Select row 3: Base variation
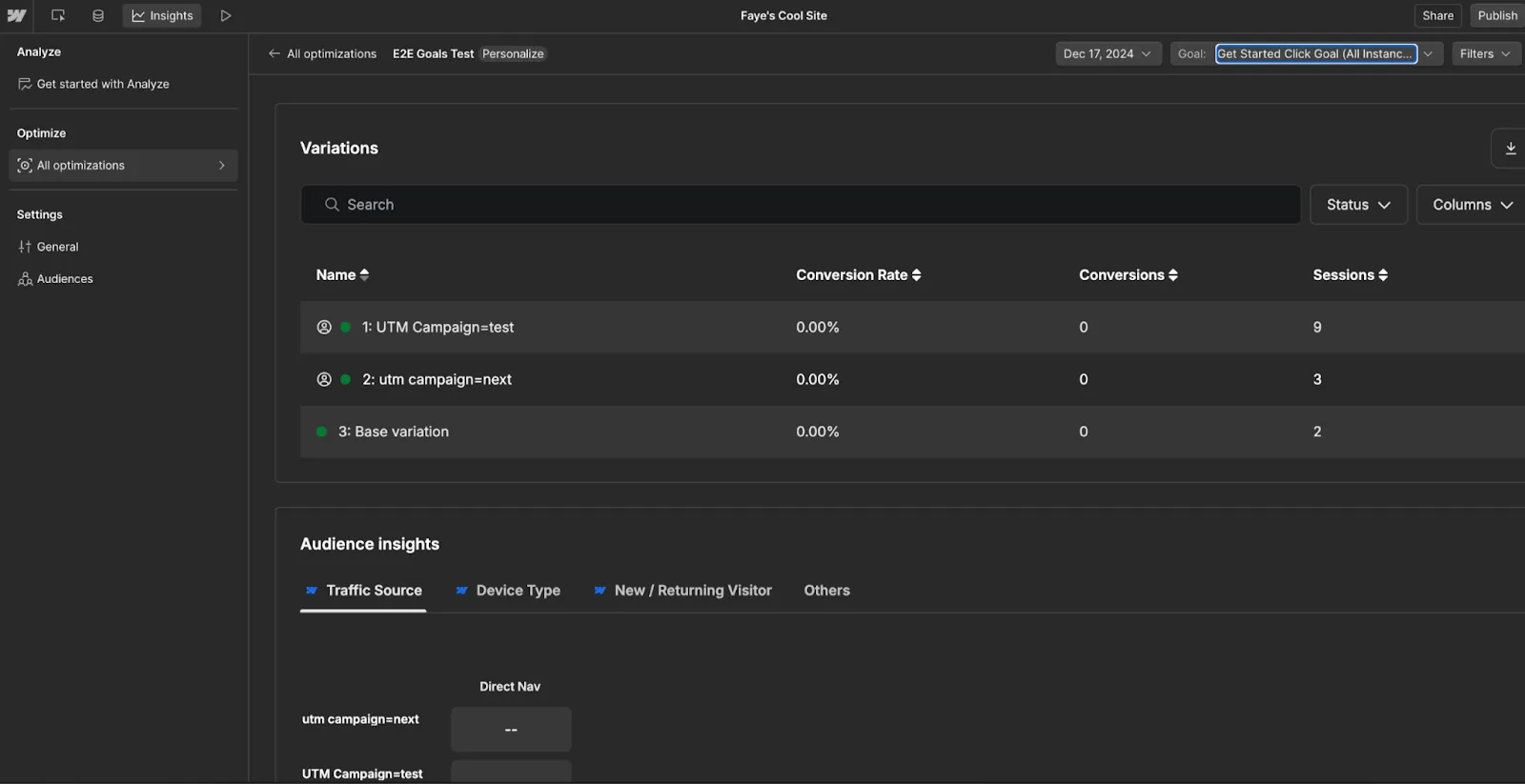This screenshot has height=784, width=1525. [x=912, y=432]
